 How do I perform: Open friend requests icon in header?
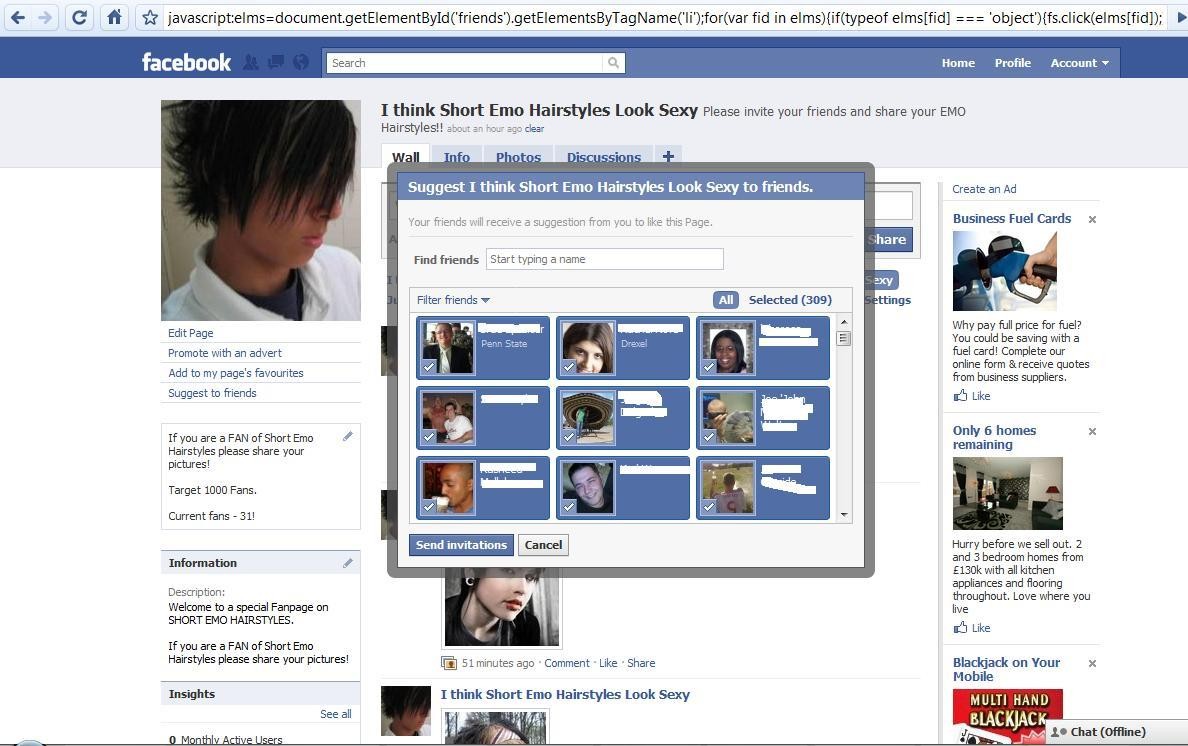click(x=251, y=62)
